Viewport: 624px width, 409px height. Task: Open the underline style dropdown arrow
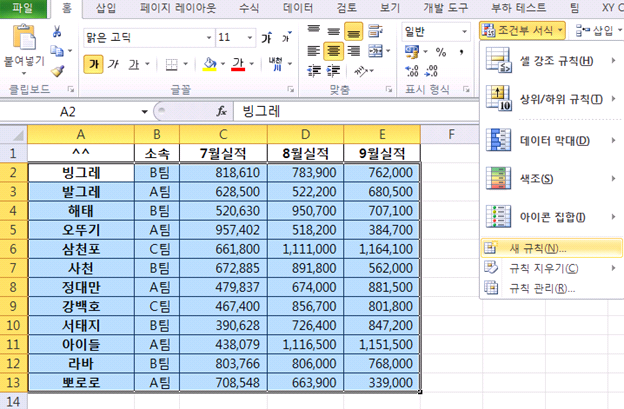click(147, 64)
